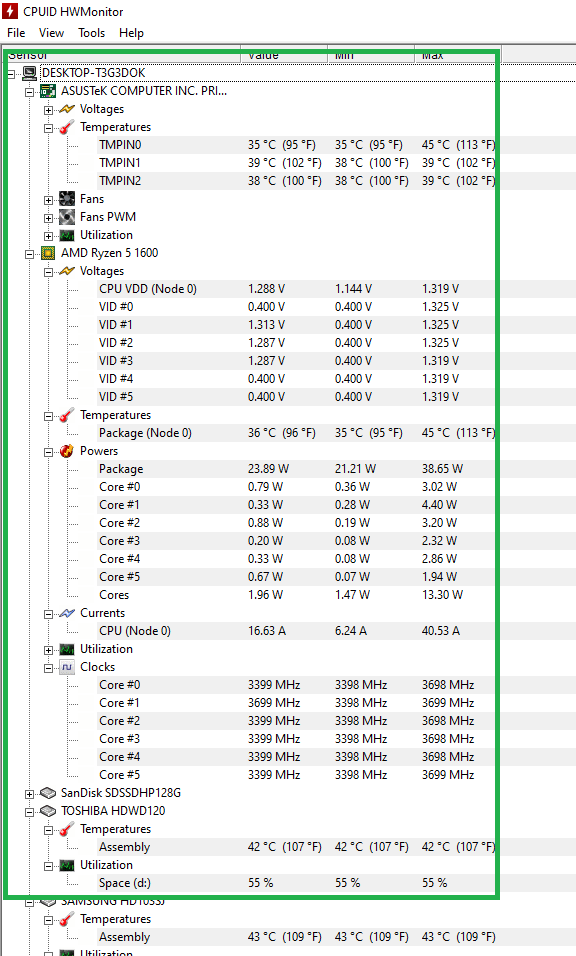Click the Currents icon
The image size is (576, 956).
67,613
